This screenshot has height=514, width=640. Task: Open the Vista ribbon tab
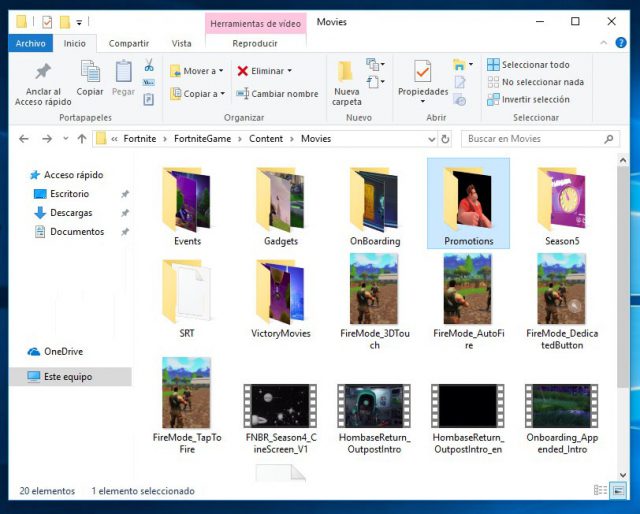pyautogui.click(x=181, y=43)
